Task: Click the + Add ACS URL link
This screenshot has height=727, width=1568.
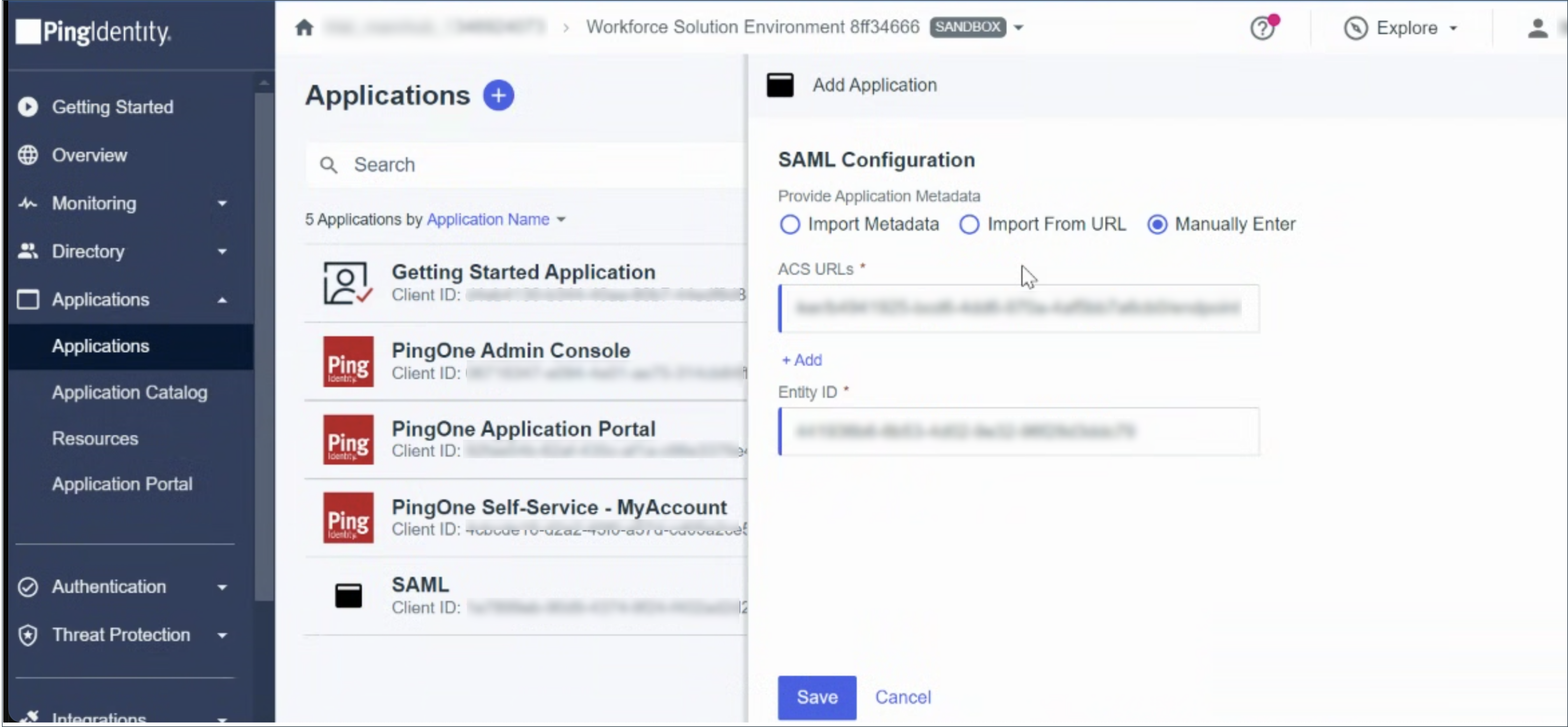Action: [x=802, y=360]
